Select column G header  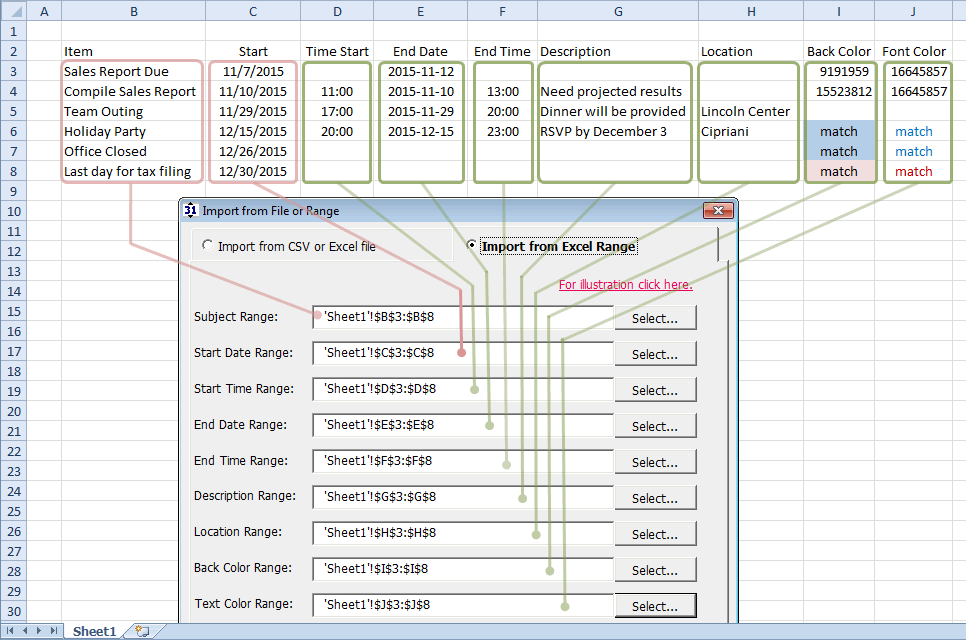coord(618,11)
